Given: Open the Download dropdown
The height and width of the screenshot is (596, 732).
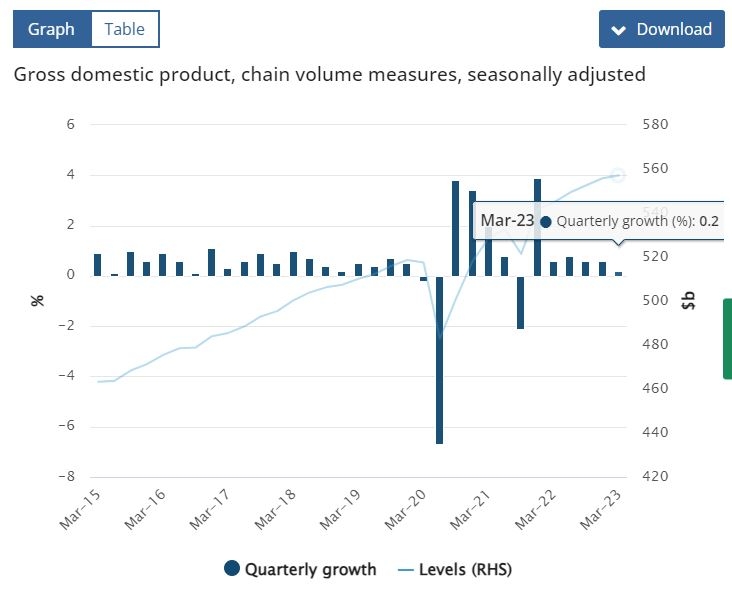Looking at the screenshot, I should (662, 29).
